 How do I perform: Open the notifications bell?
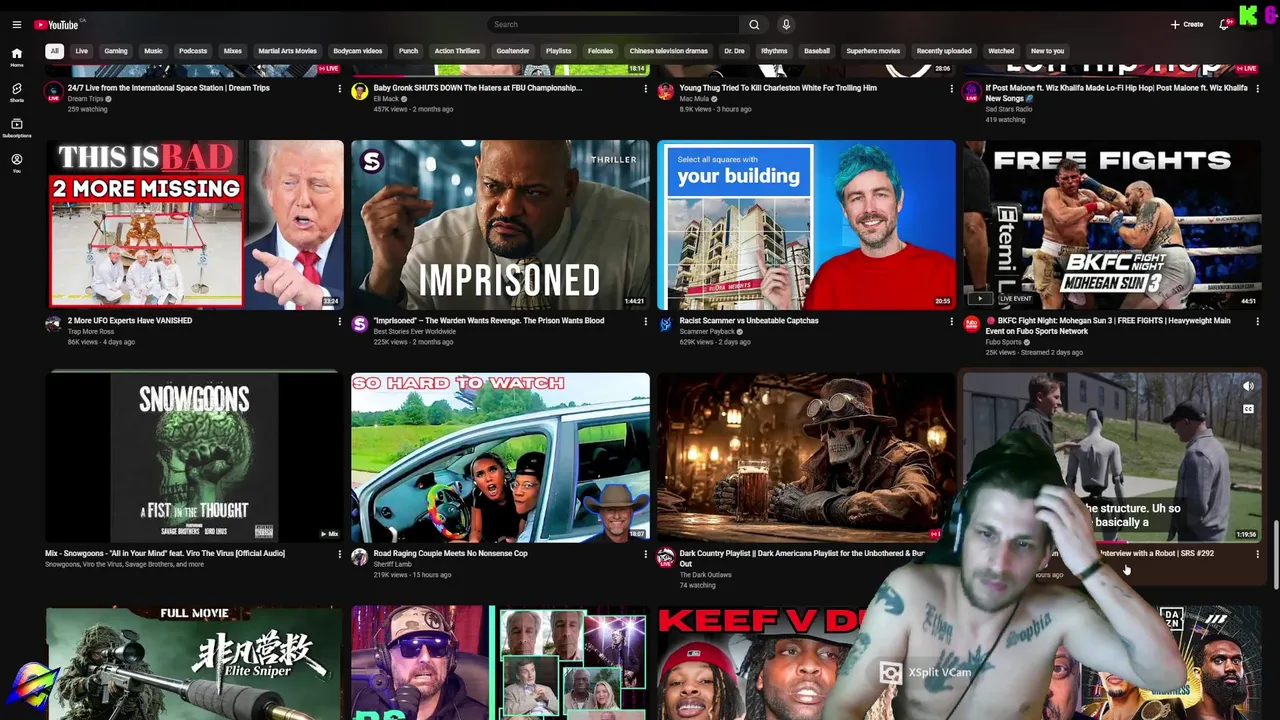(x=1224, y=24)
